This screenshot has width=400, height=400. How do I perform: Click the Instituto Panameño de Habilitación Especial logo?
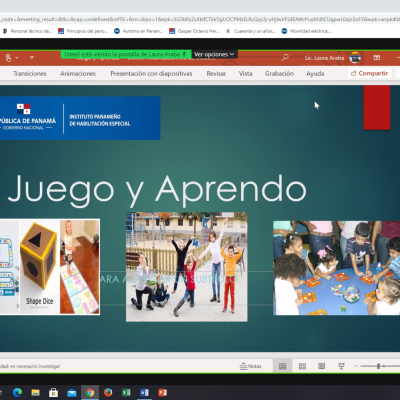80,118
